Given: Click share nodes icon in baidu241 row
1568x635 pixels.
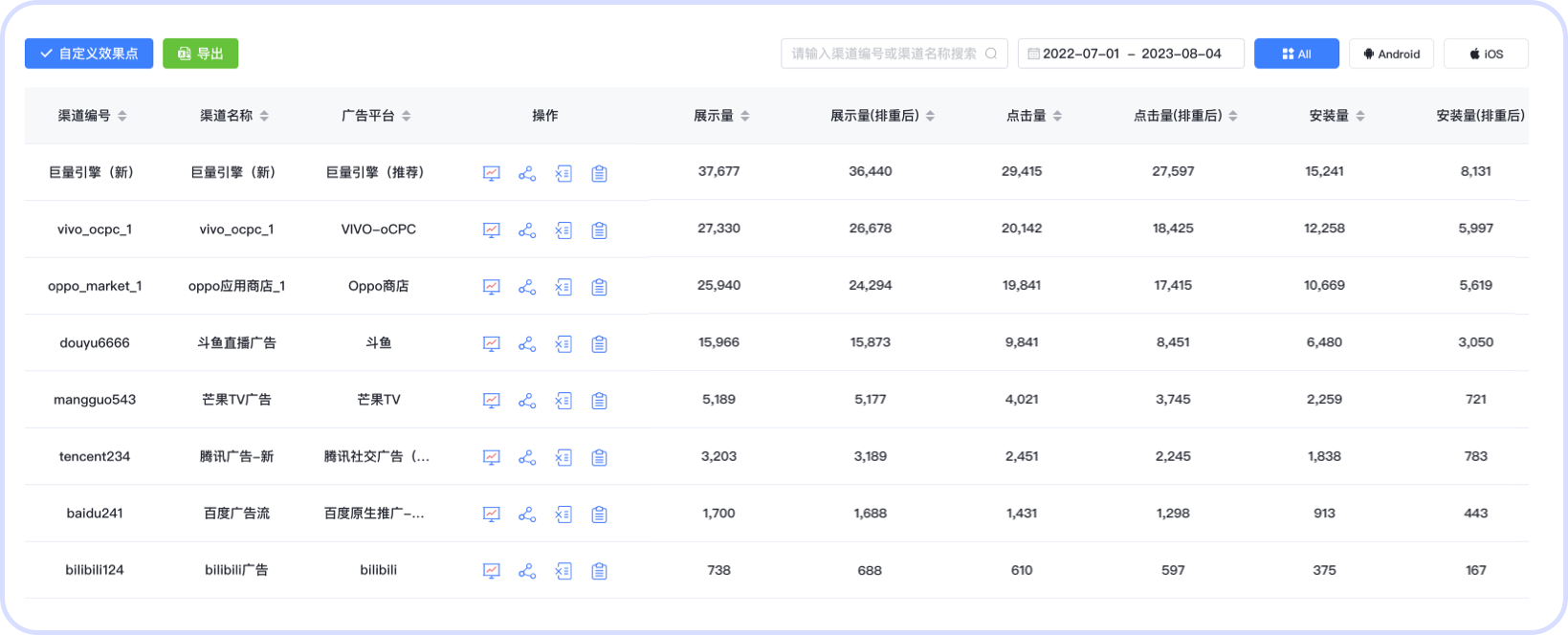Looking at the screenshot, I should [x=527, y=515].
